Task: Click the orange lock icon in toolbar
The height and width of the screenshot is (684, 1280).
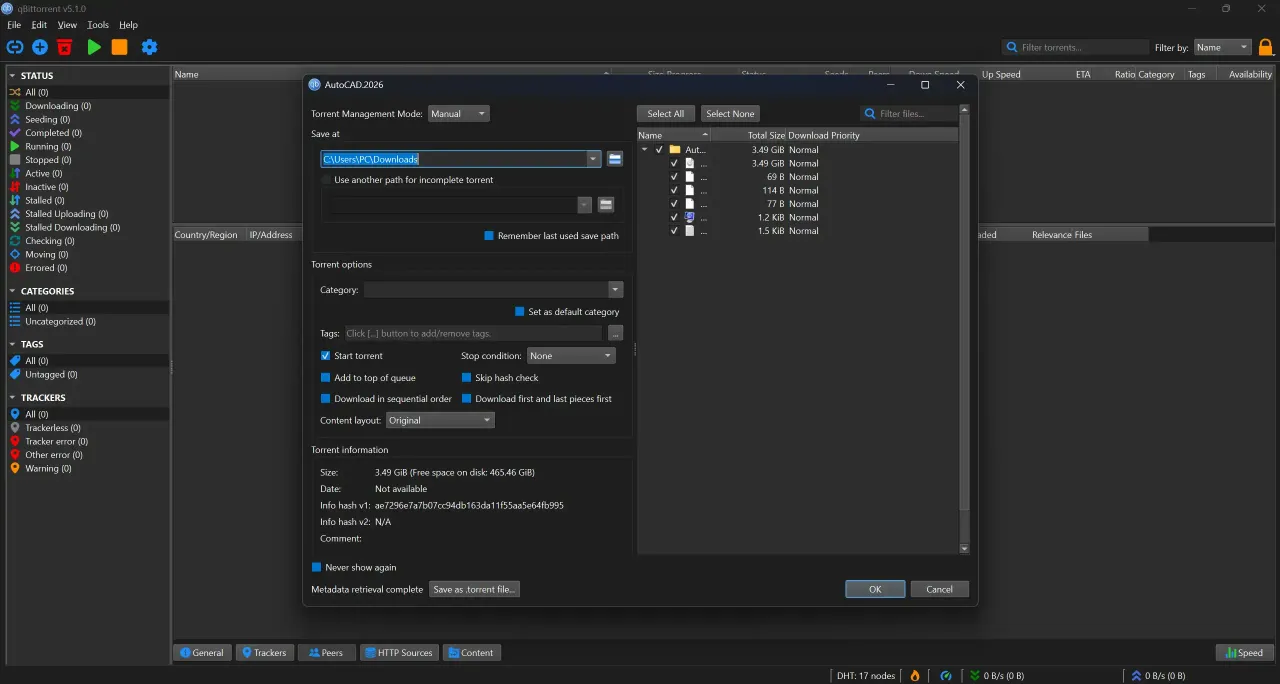Action: 1266,47
